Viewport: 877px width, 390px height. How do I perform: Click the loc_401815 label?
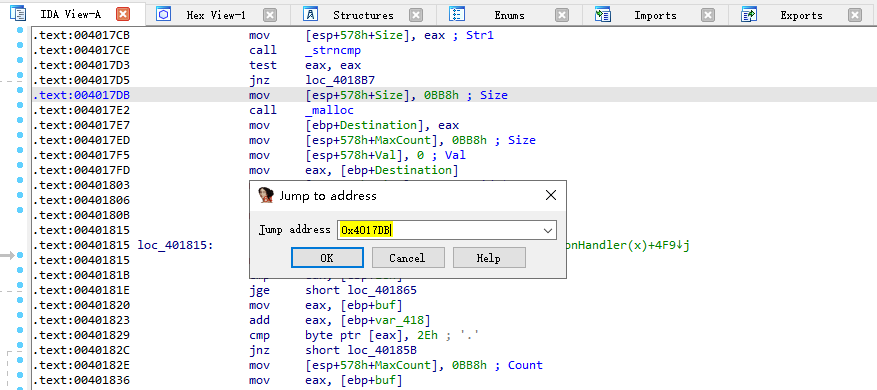[x=175, y=245]
